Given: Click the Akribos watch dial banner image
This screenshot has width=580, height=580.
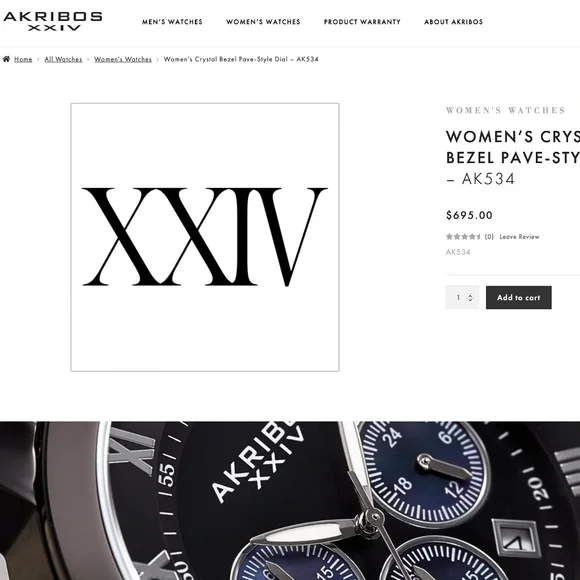Looking at the screenshot, I should pyautogui.click(x=290, y=500).
